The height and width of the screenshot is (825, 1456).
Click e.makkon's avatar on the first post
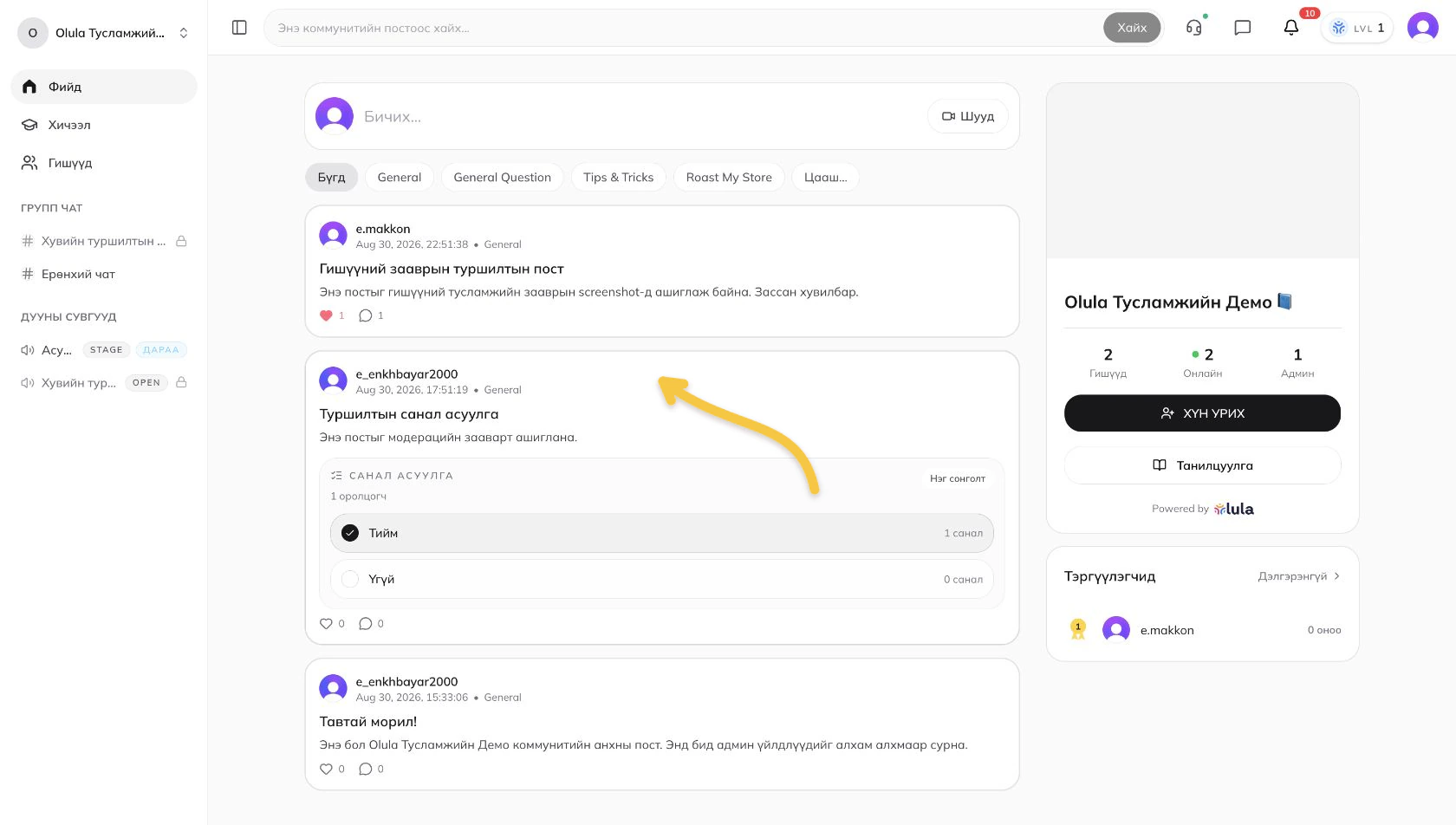[334, 235]
